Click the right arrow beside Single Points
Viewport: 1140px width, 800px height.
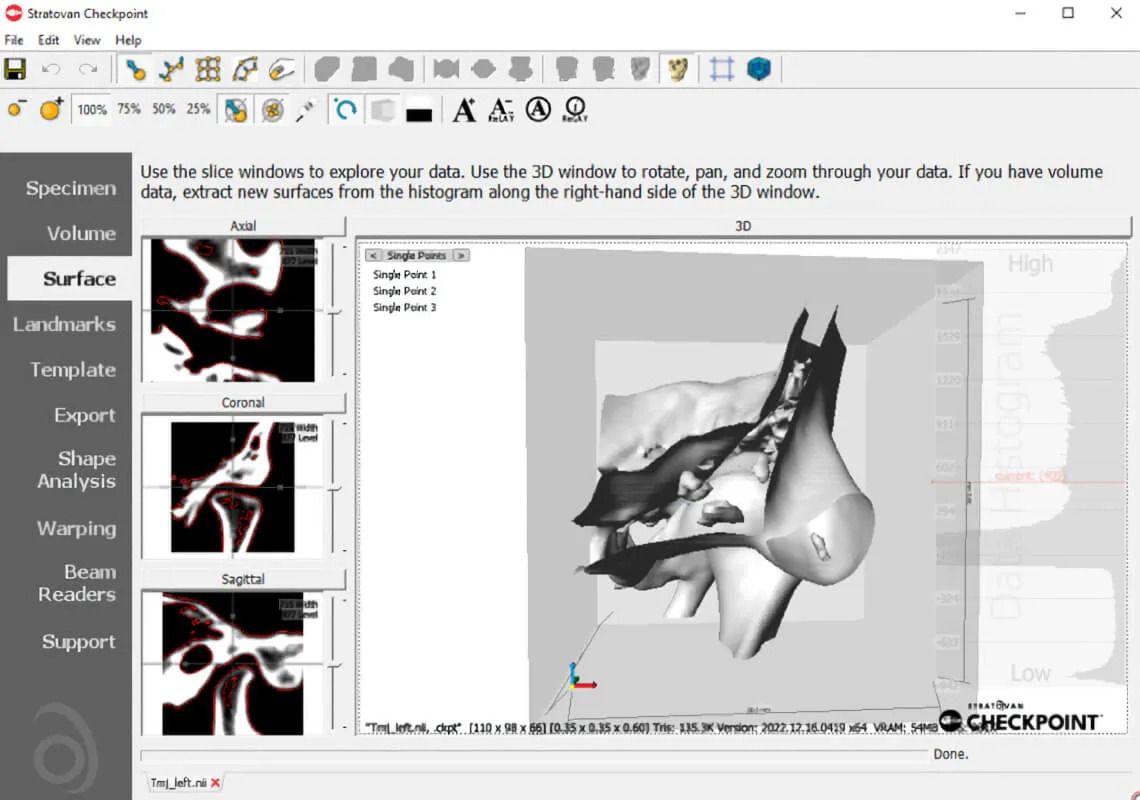pyautogui.click(x=461, y=256)
